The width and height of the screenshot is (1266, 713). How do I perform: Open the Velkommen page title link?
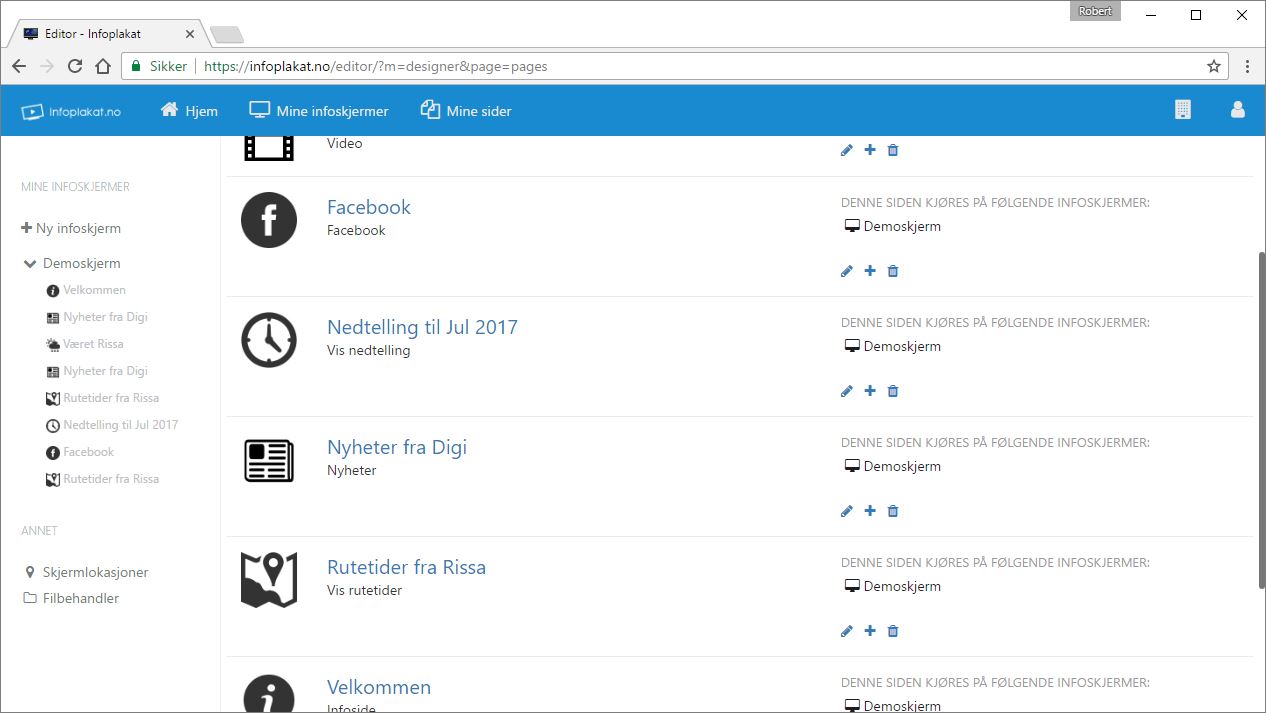click(379, 687)
